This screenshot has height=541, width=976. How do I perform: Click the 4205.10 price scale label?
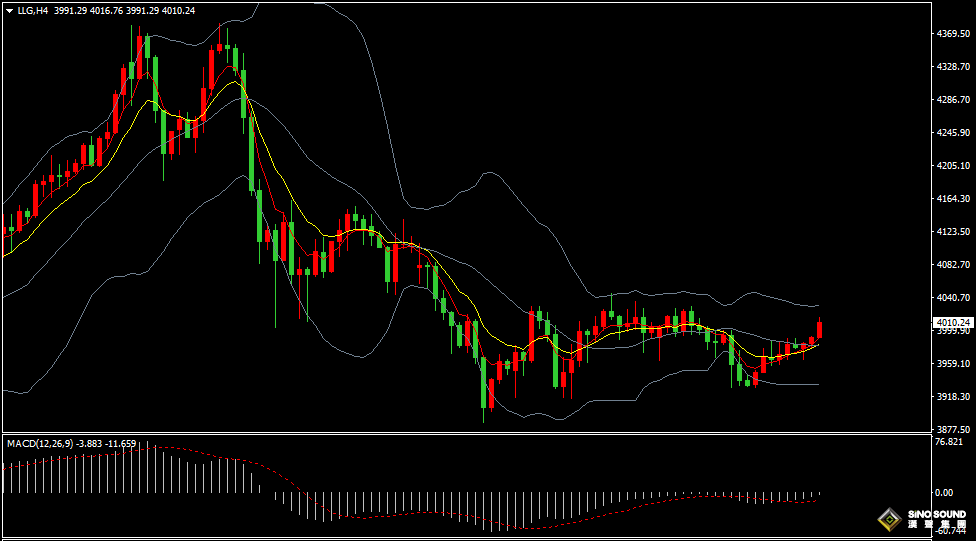(x=951, y=166)
